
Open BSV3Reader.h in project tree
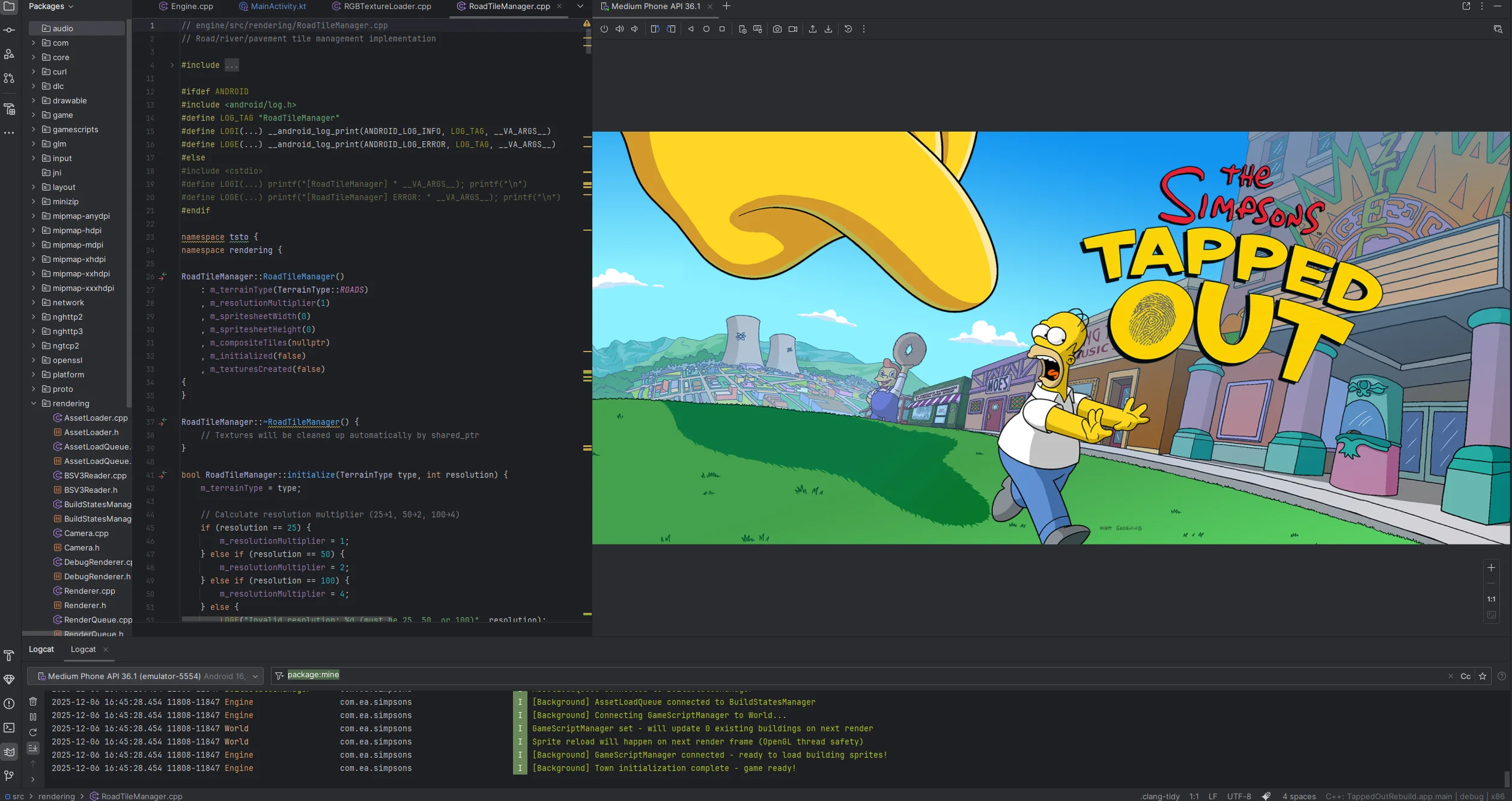click(x=91, y=490)
